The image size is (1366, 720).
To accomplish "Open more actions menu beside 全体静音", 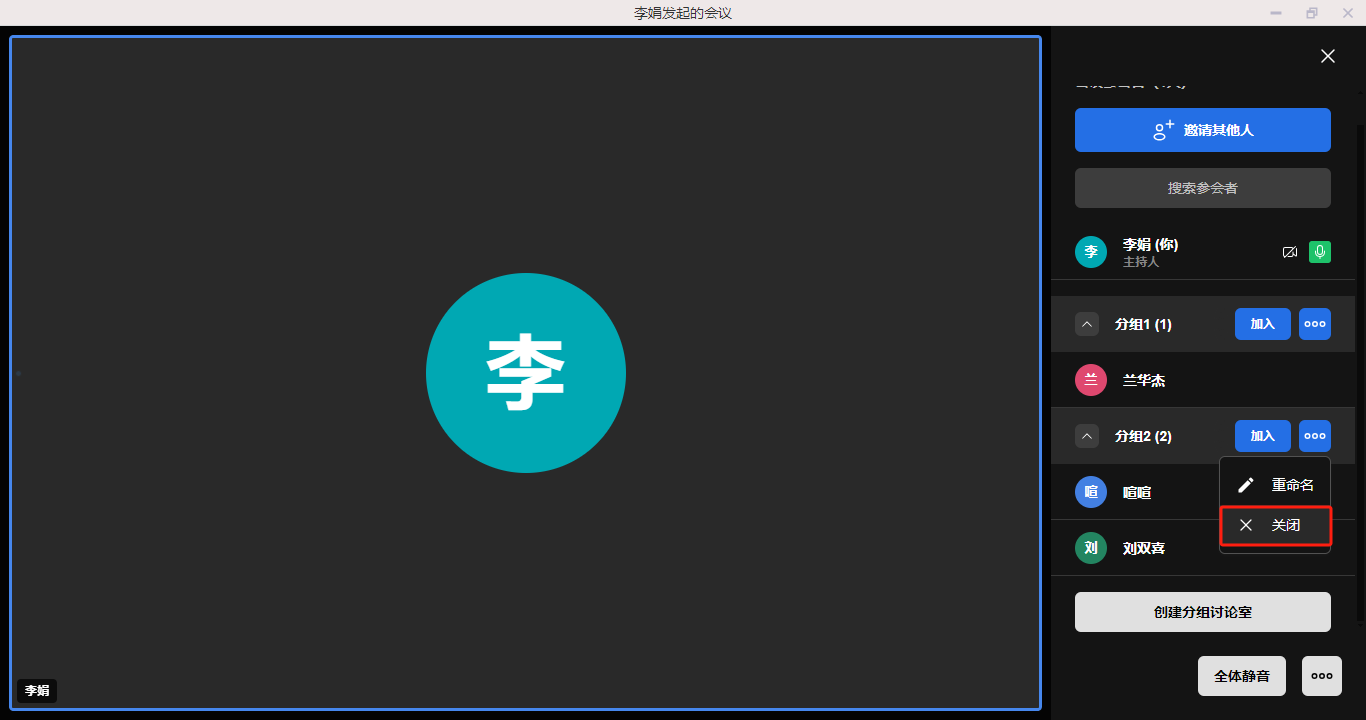I will pos(1321,676).
